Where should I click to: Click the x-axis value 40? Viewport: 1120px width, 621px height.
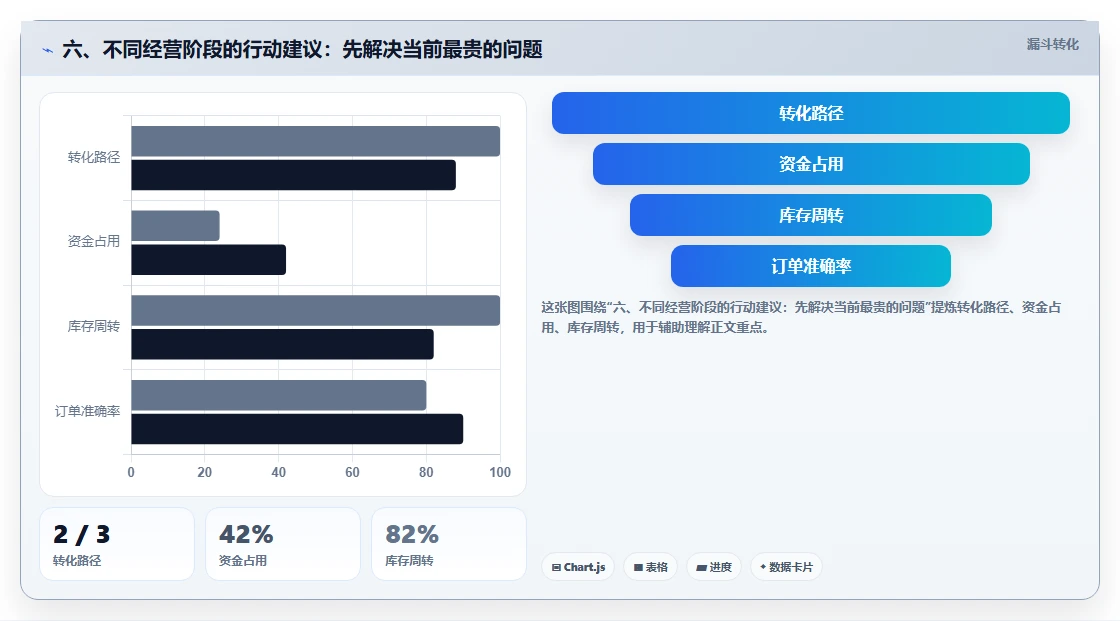[279, 472]
